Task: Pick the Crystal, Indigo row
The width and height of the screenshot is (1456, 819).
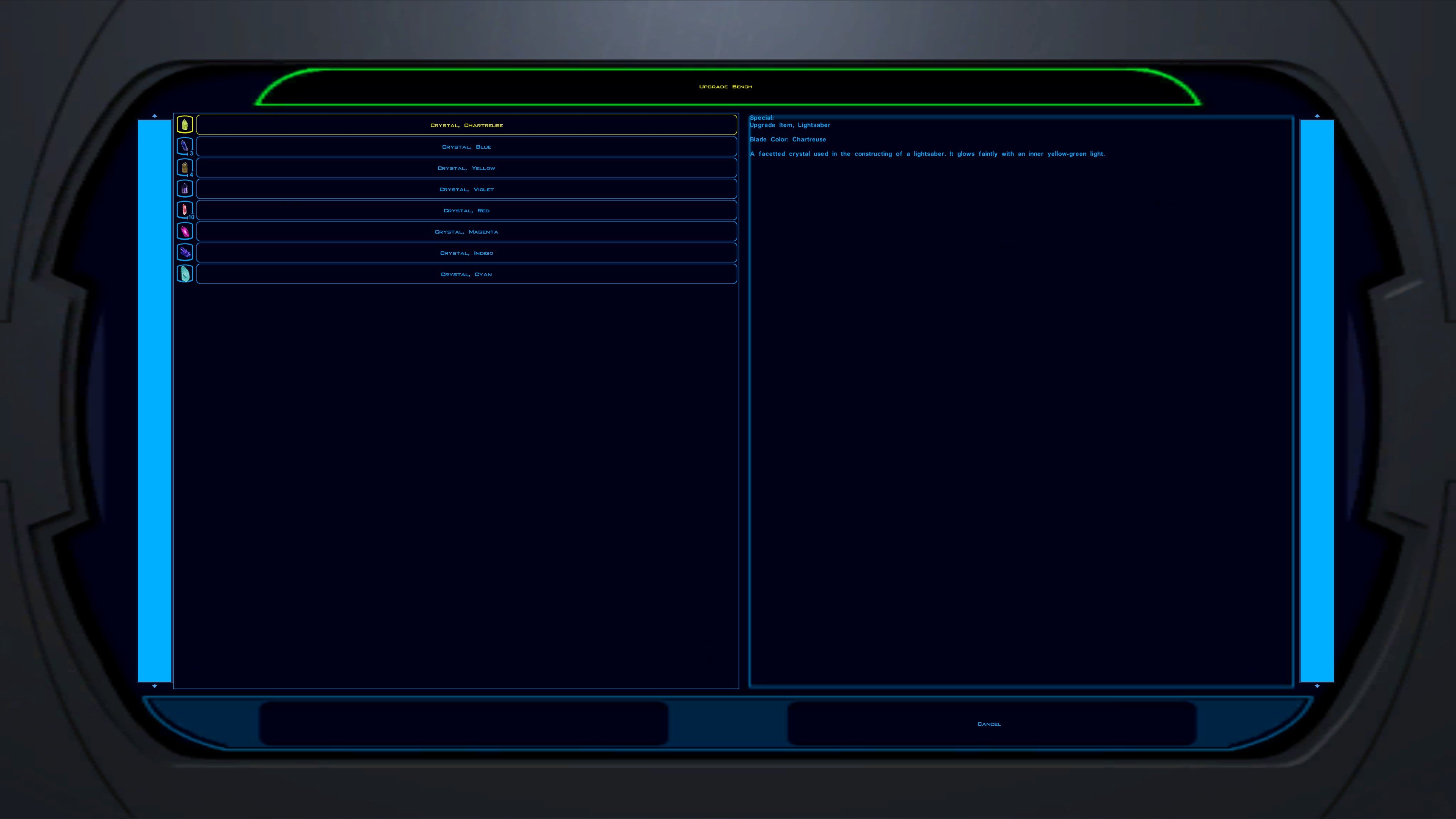Action: point(466,253)
